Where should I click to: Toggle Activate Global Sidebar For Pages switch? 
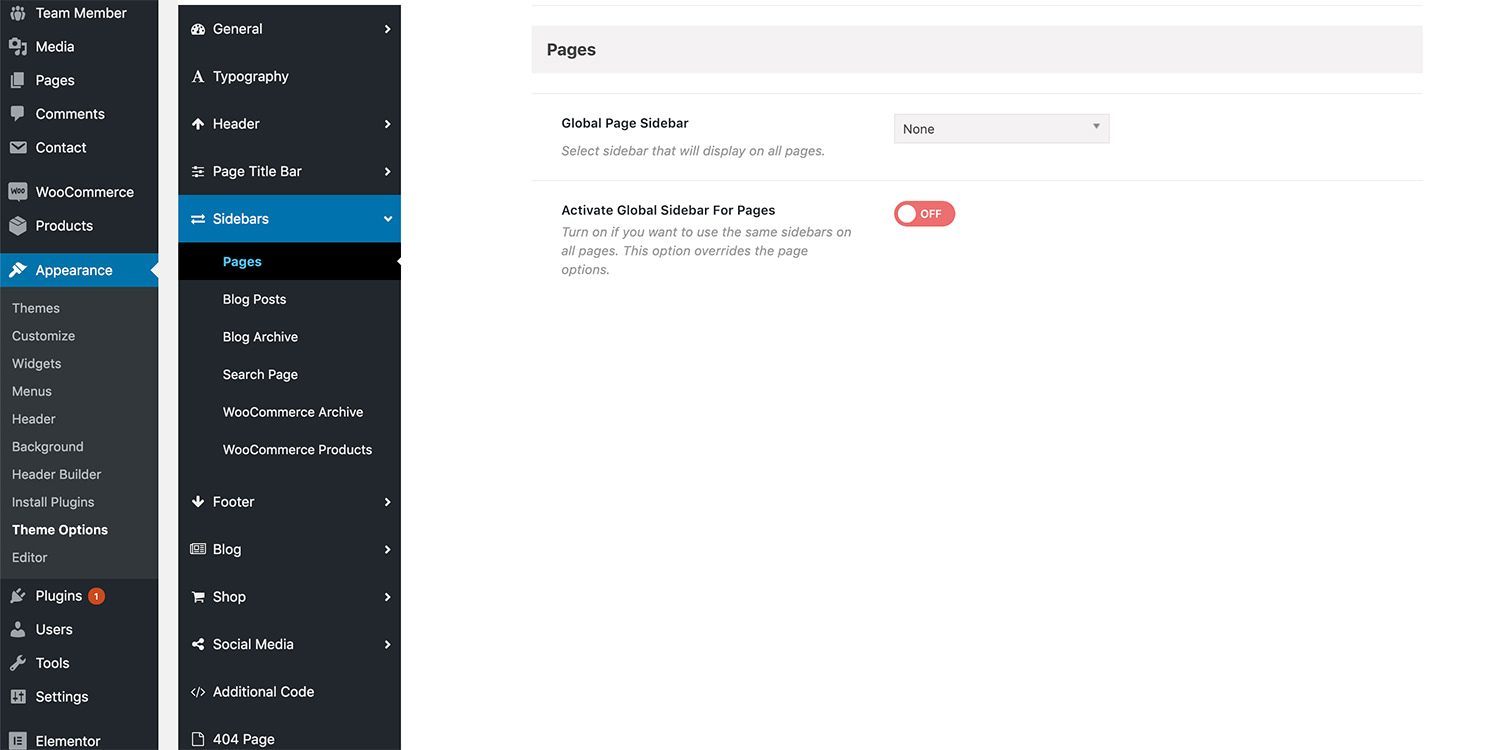(x=924, y=214)
